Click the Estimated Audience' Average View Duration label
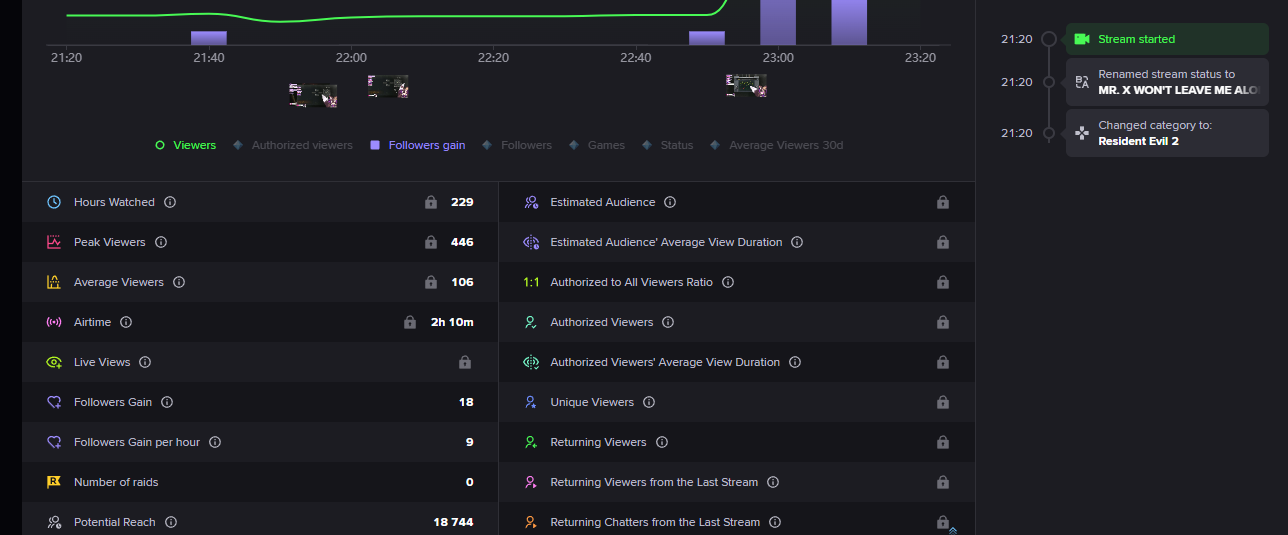The image size is (1288, 535). [666, 242]
